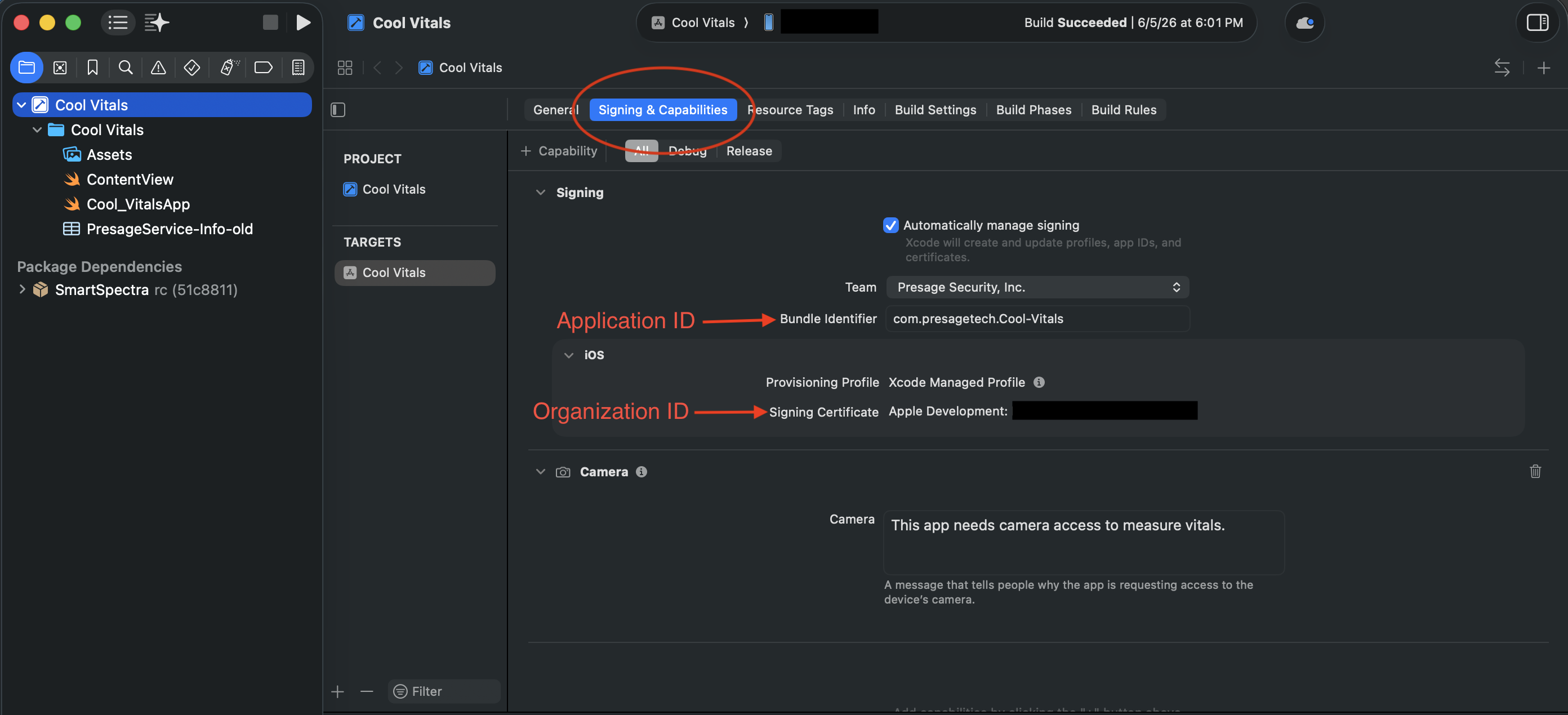Open the PresageService-Info-old plist
Viewport: 1568px width, 715px height.
point(158,229)
